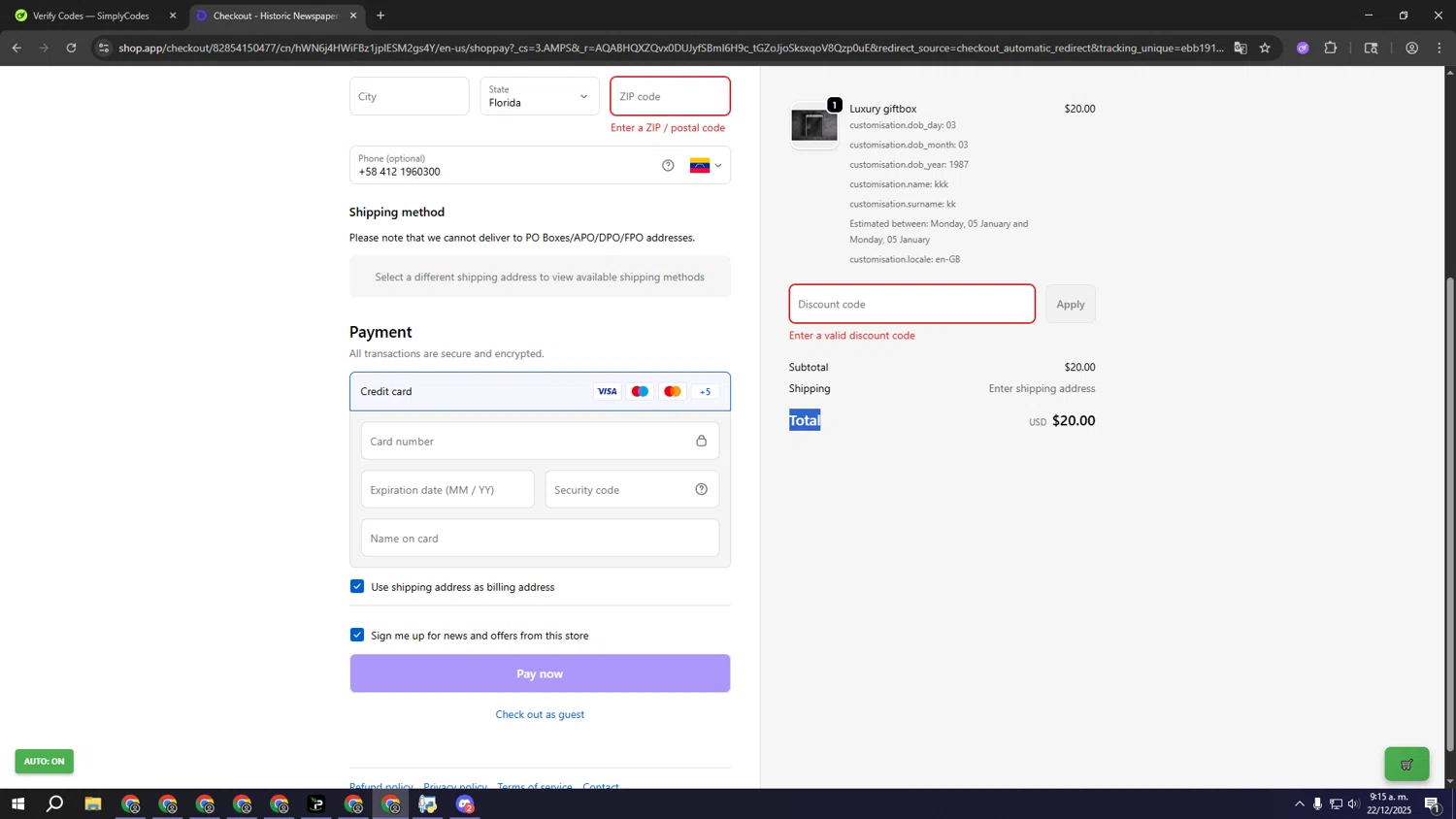Click Check out as guest link

click(x=540, y=714)
